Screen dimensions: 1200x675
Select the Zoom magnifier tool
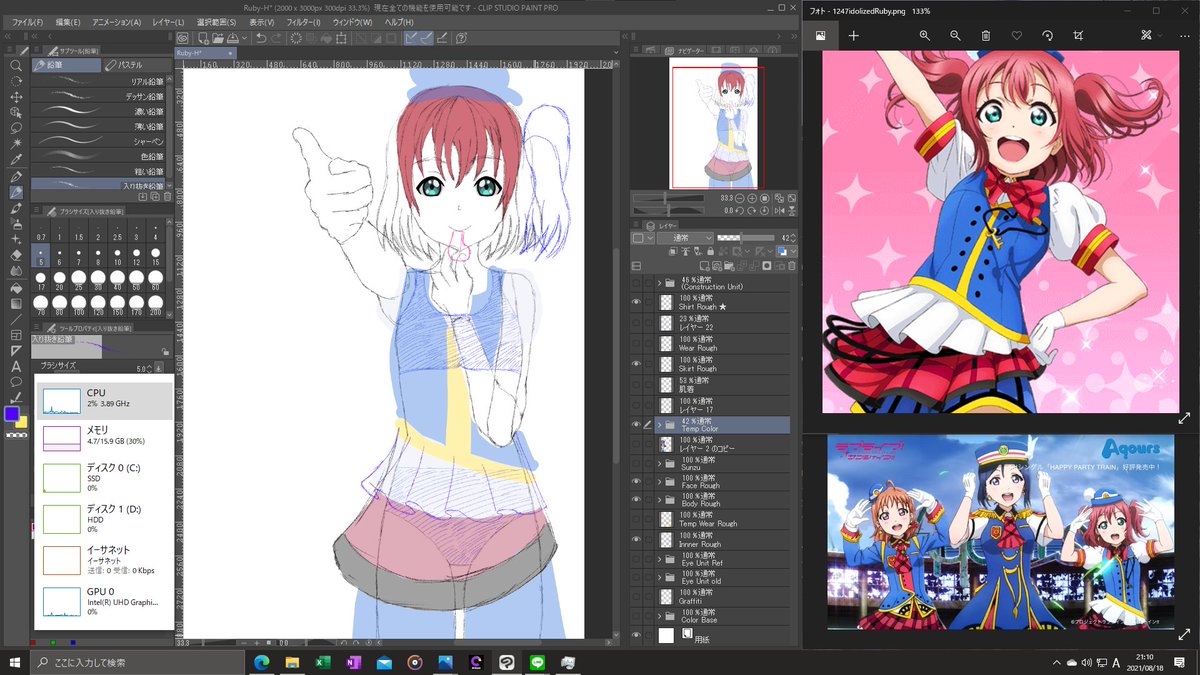point(16,65)
